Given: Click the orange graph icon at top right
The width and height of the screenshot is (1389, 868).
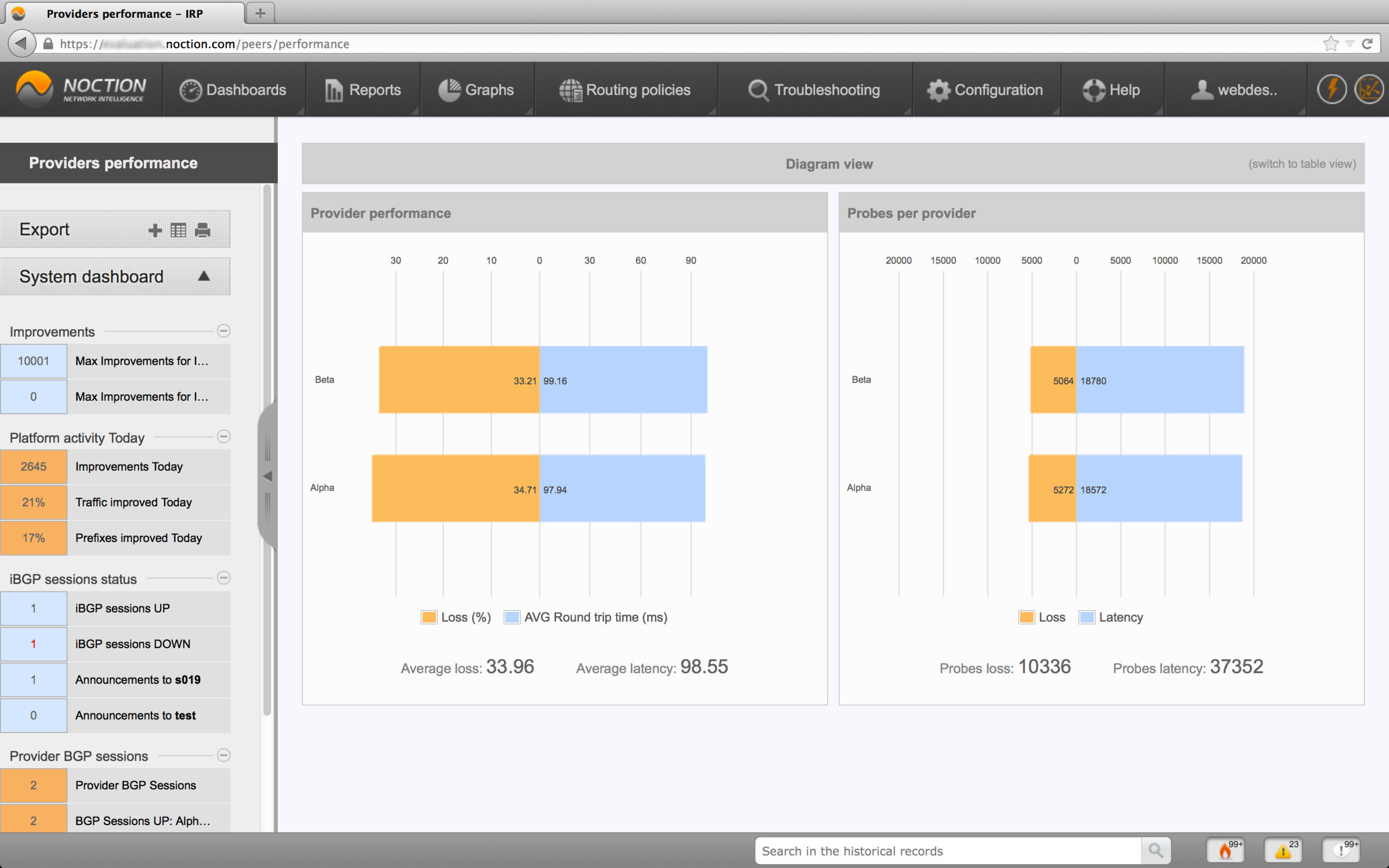Looking at the screenshot, I should tap(1368, 90).
